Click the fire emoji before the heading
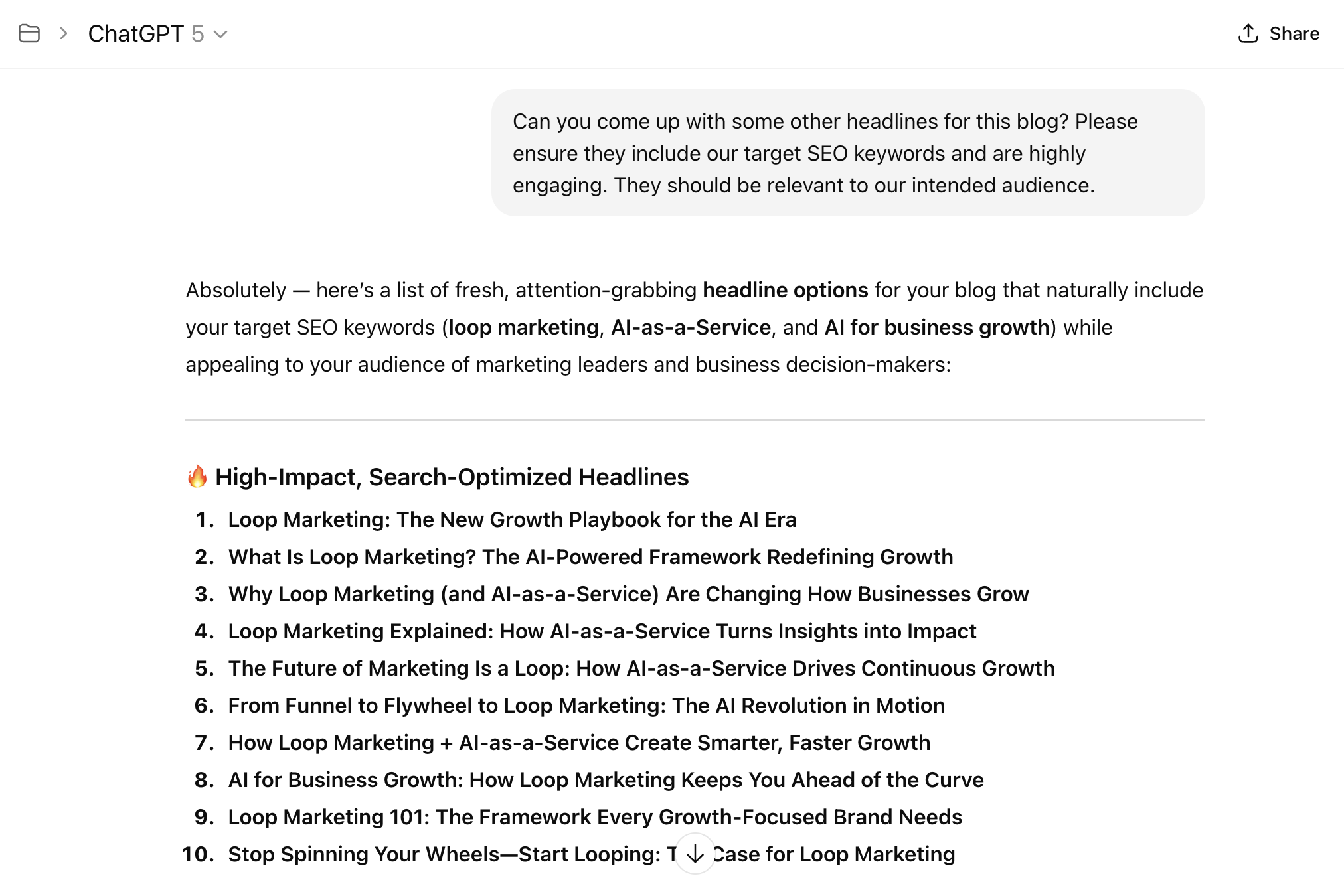The height and width of the screenshot is (896, 1344). pos(197,477)
